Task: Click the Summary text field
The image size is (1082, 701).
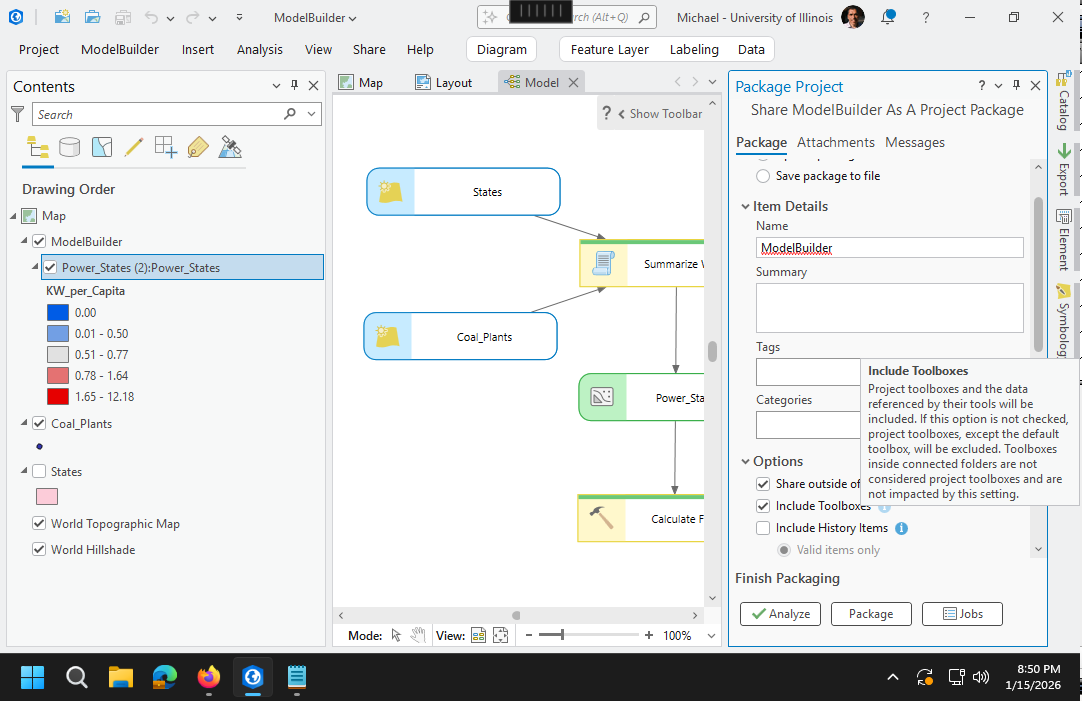Action: tap(889, 307)
